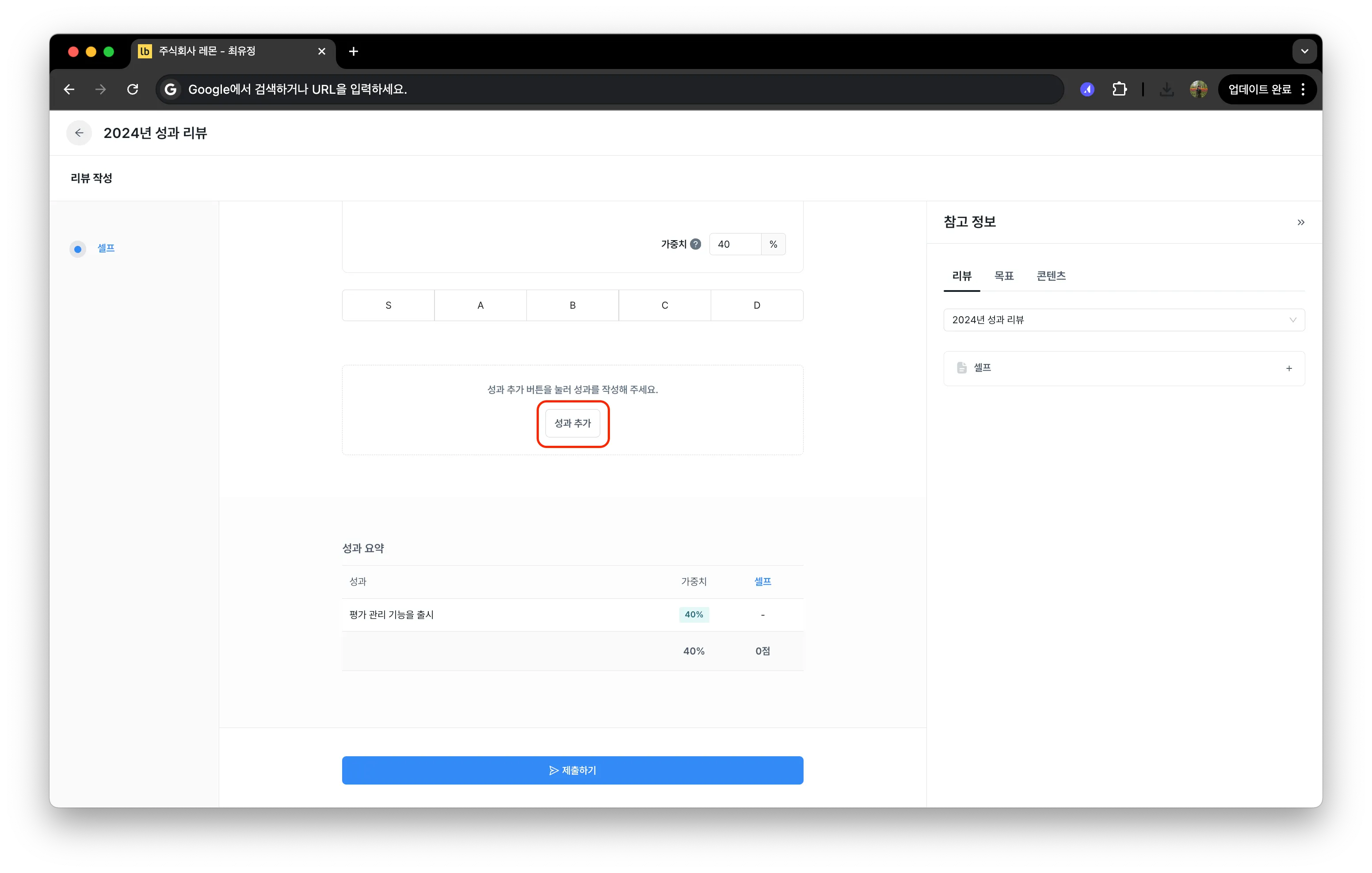Open the 2024년 성과 리뷰 dropdown
Screen dimensions: 1372x873
click(x=1124, y=320)
